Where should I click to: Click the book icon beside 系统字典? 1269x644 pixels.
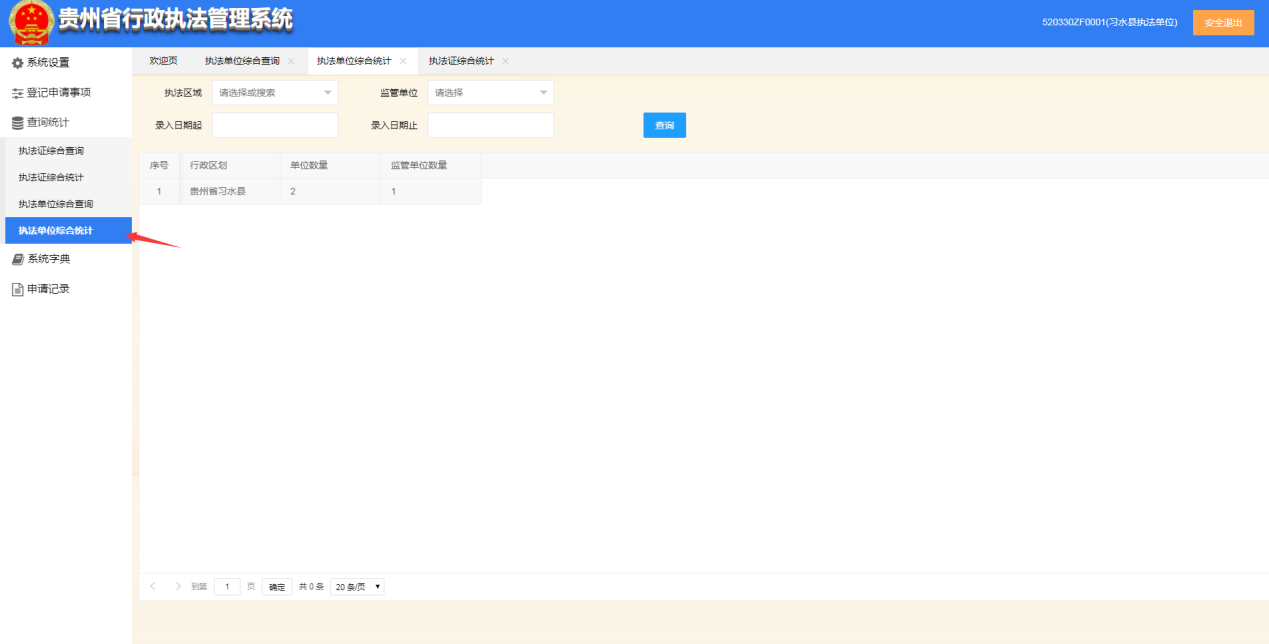(x=17, y=259)
